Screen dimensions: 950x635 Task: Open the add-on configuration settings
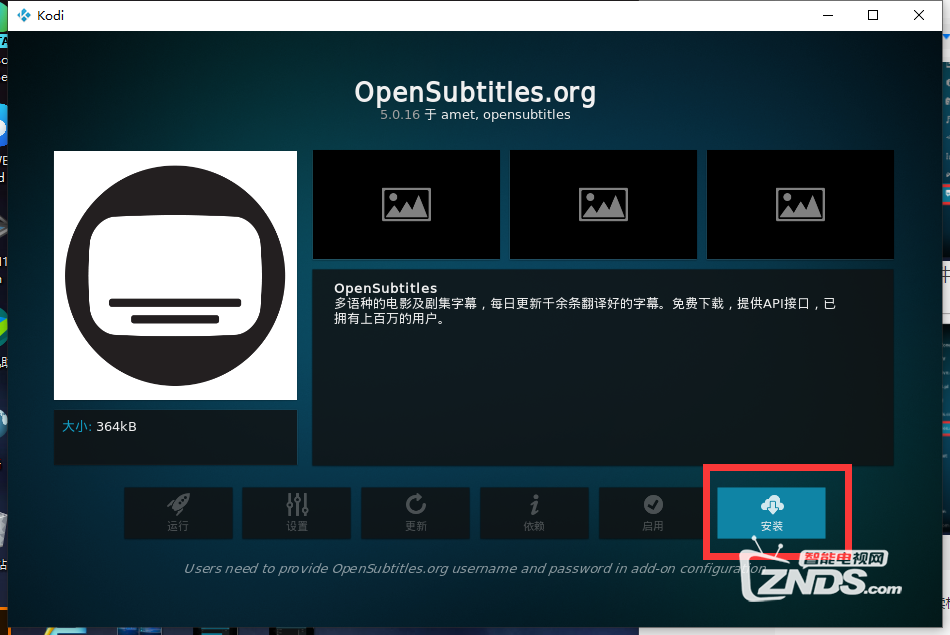pyautogui.click(x=296, y=513)
